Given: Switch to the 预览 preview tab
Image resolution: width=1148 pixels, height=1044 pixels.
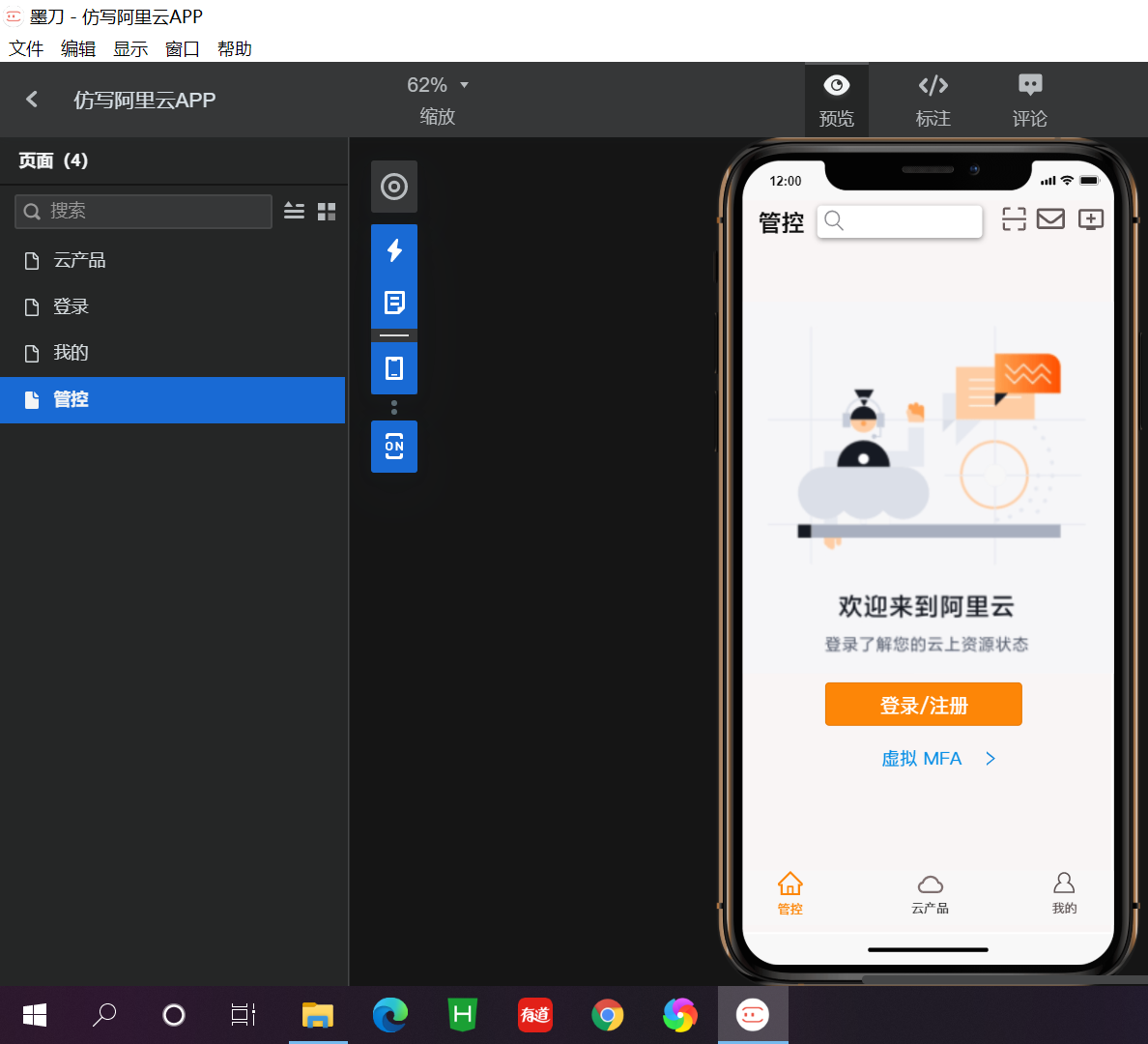Looking at the screenshot, I should click(x=836, y=101).
